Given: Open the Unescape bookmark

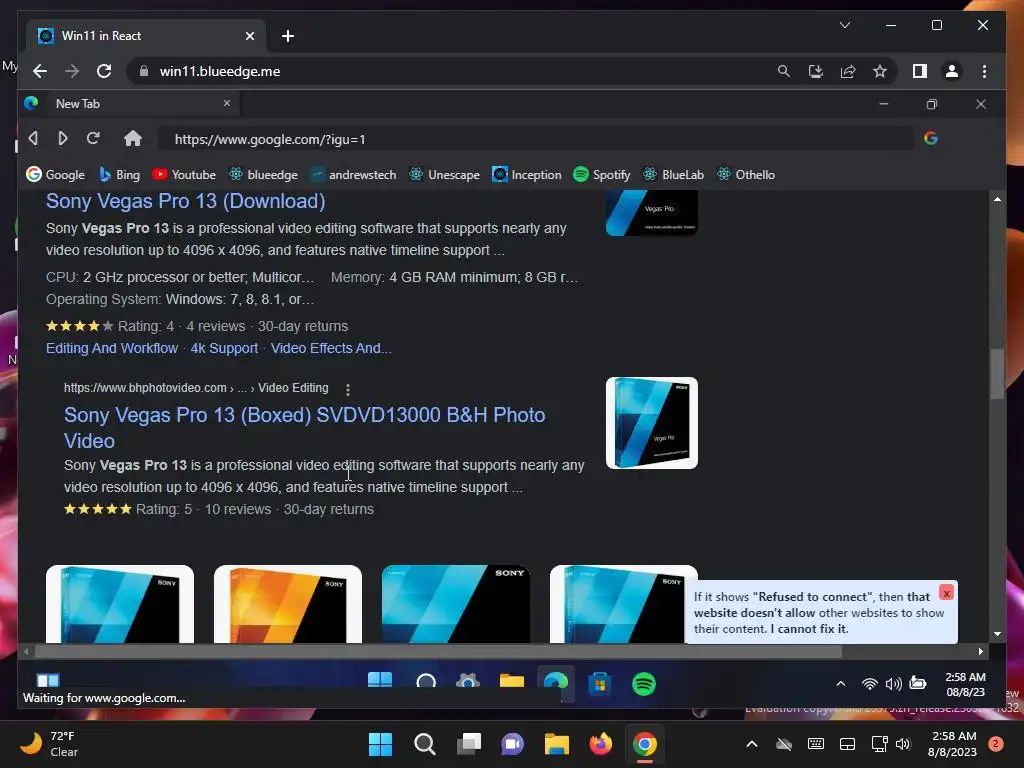Looking at the screenshot, I should click(x=444, y=174).
